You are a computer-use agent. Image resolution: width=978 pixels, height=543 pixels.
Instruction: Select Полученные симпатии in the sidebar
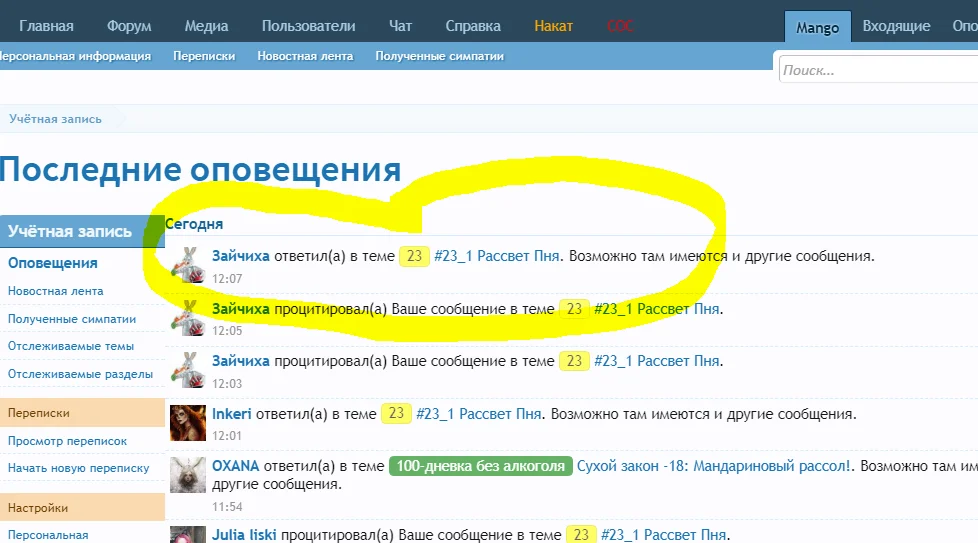[x=72, y=319]
